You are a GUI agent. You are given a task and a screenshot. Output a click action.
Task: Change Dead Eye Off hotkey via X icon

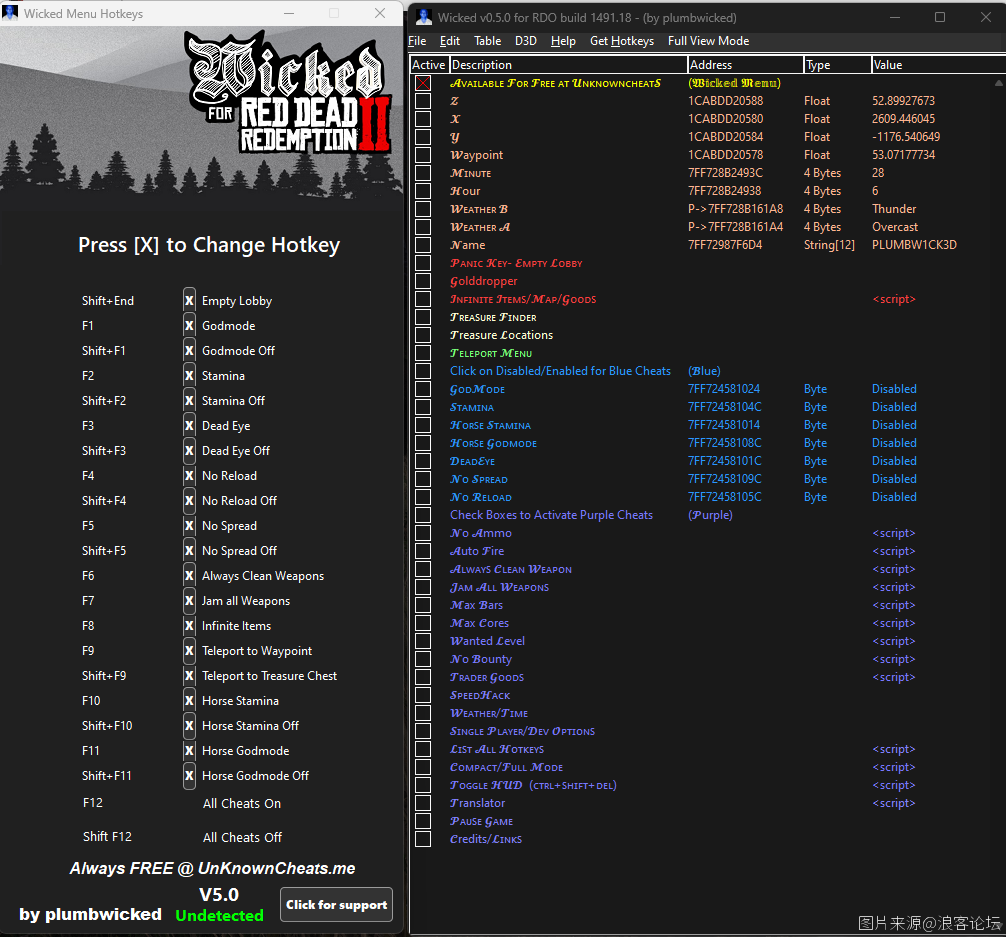(x=189, y=451)
